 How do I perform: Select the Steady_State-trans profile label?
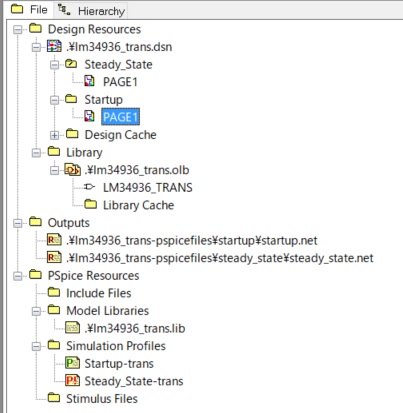point(134,381)
